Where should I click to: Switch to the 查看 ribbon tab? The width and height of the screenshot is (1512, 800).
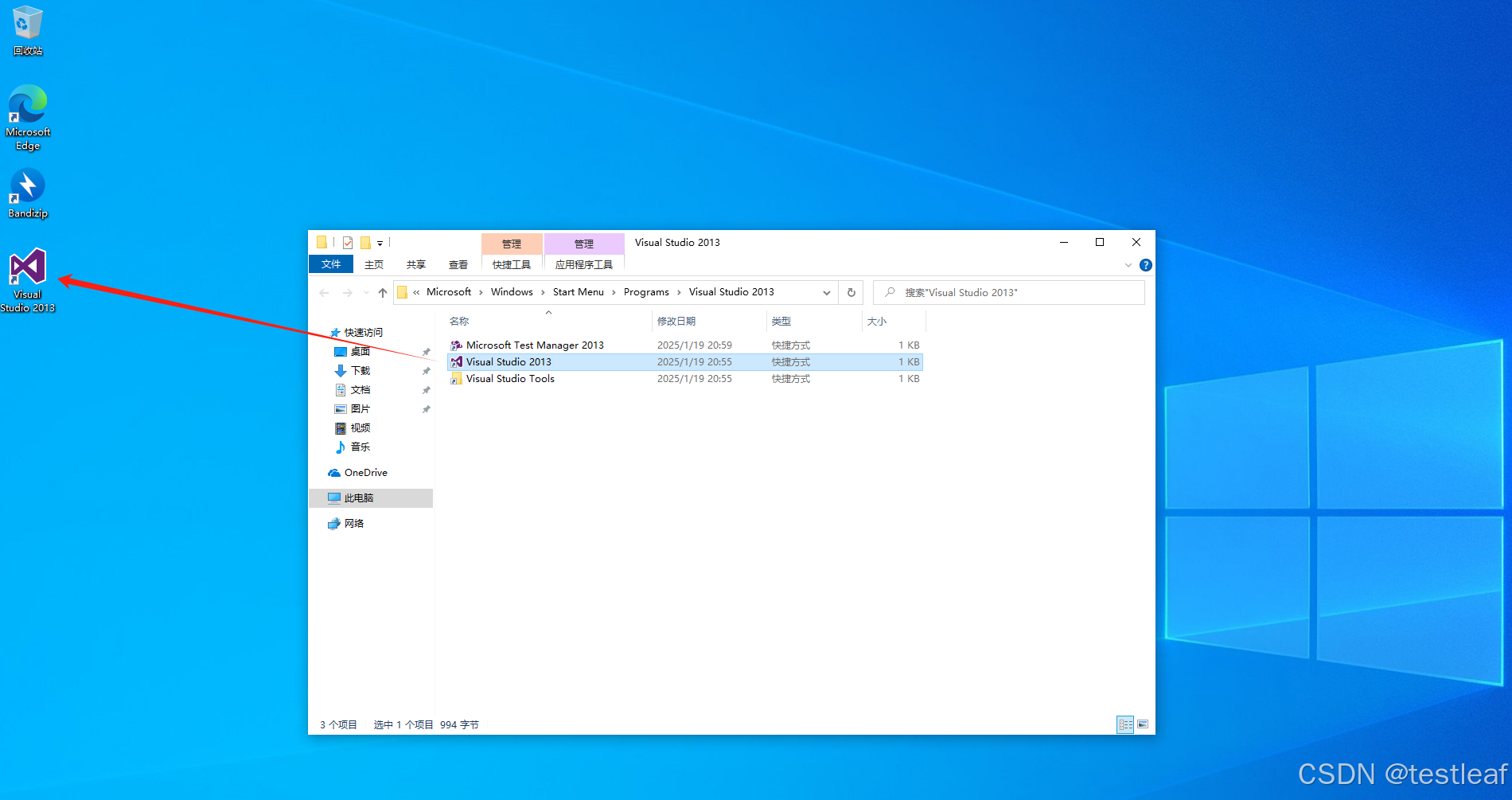[458, 264]
